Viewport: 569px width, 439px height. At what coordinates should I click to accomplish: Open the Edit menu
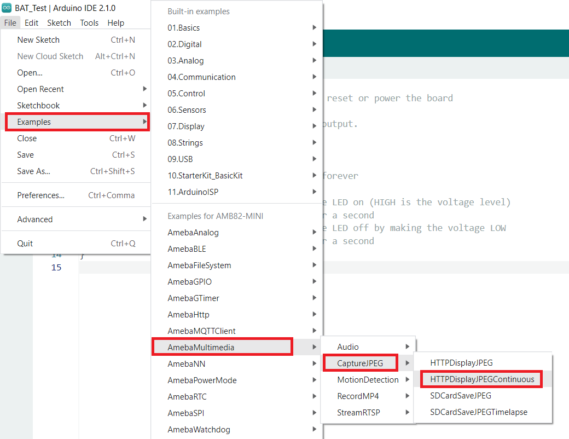31,23
